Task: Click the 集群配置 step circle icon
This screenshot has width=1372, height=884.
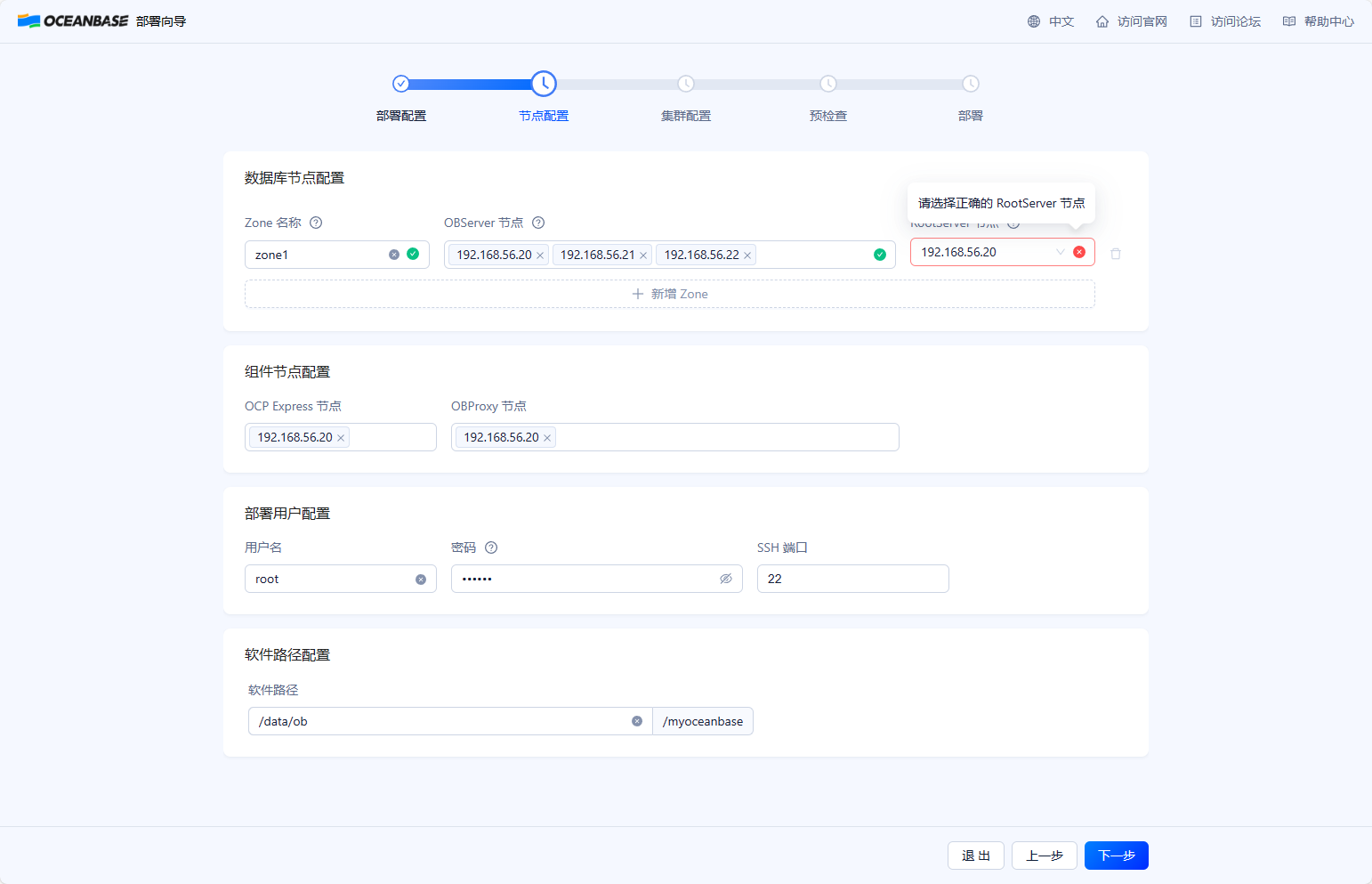Action: coord(686,84)
